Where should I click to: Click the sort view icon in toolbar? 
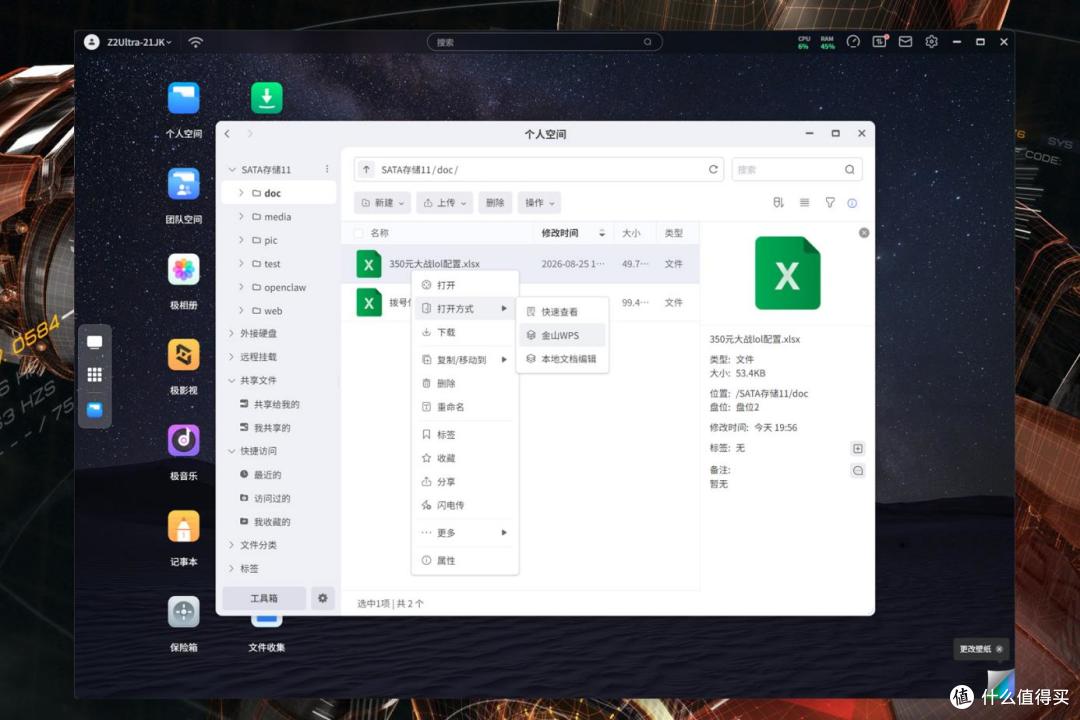click(778, 203)
